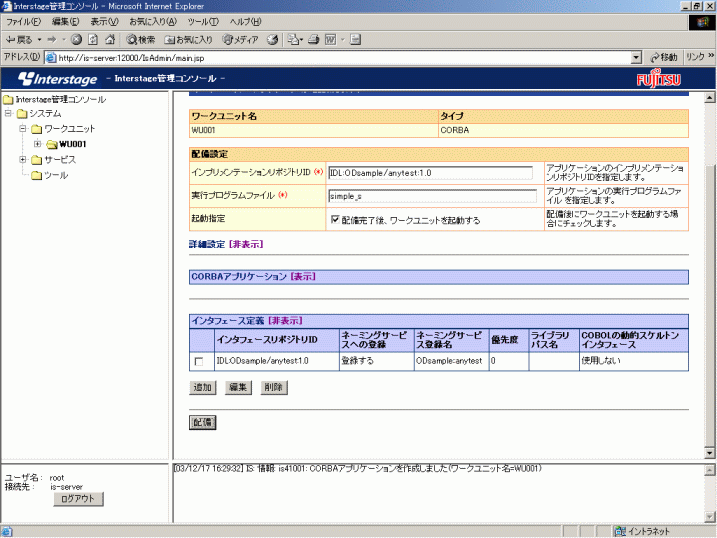This screenshot has height=538, width=717.
Task: Click the main panel scroll up arrow
Action: [x=709, y=97]
